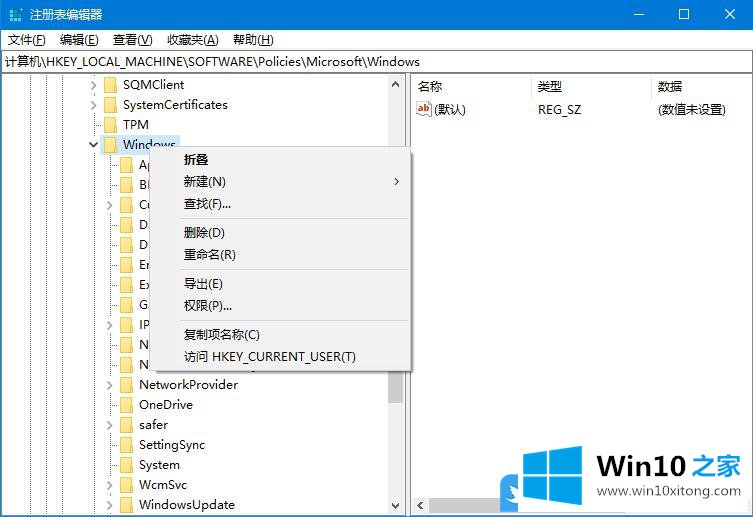Click tree scrollbar down arrow

coord(396,505)
